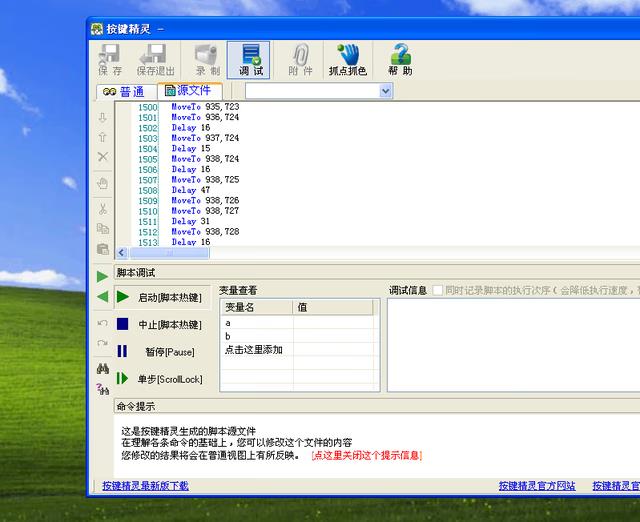
Task: Click the horizontal scrollbar left arrow in editor
Action: tap(122, 253)
